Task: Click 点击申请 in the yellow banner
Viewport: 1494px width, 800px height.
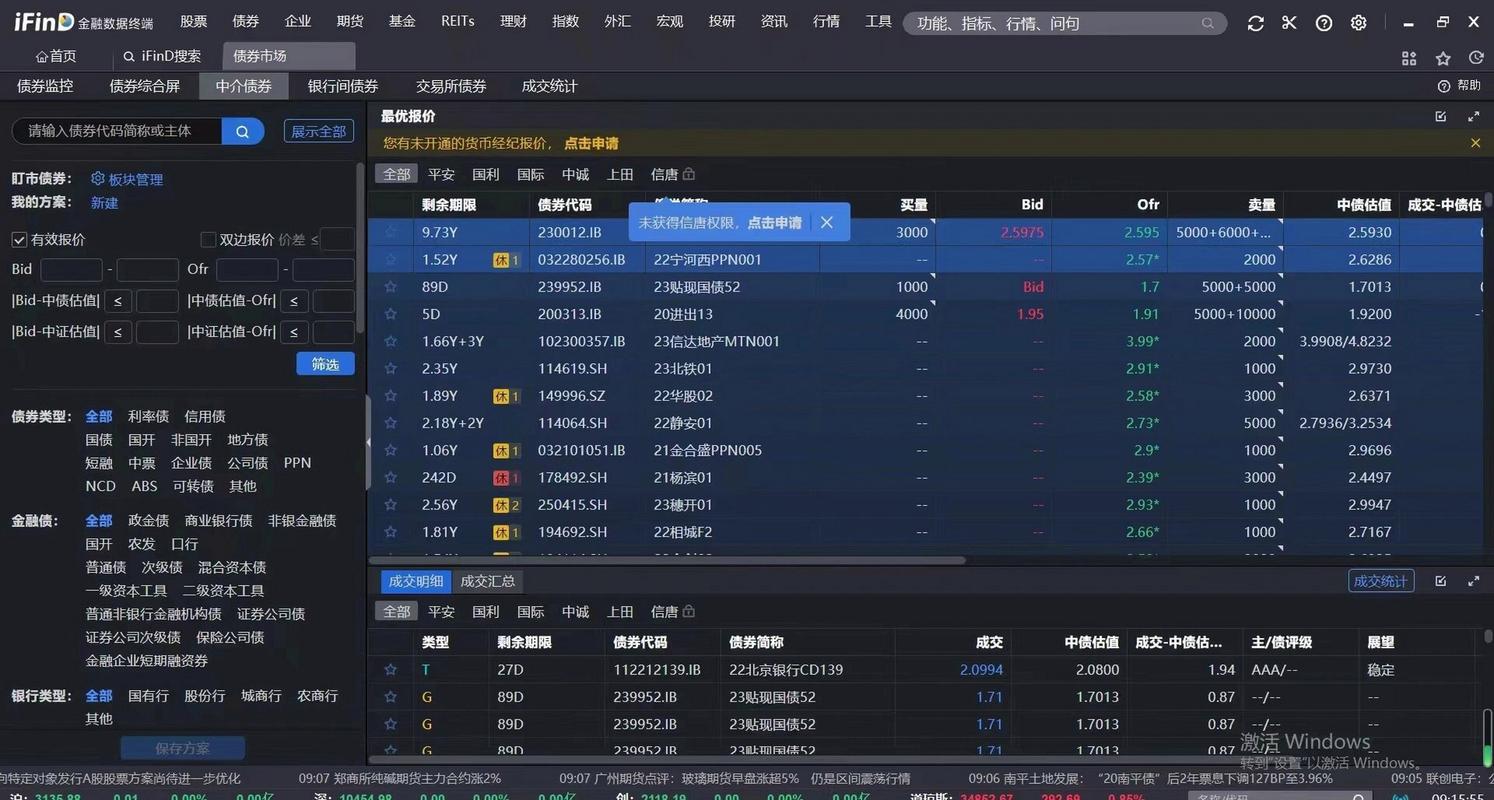Action: tap(591, 143)
